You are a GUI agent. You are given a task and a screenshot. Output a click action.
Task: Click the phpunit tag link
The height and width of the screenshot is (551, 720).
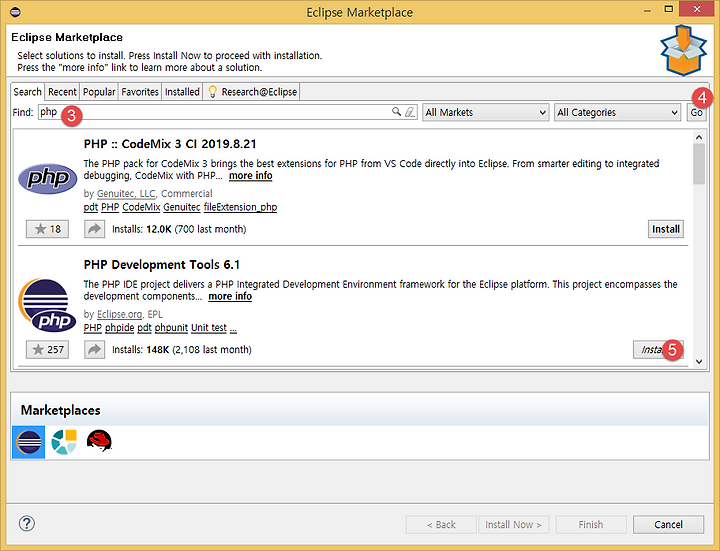tap(171, 328)
